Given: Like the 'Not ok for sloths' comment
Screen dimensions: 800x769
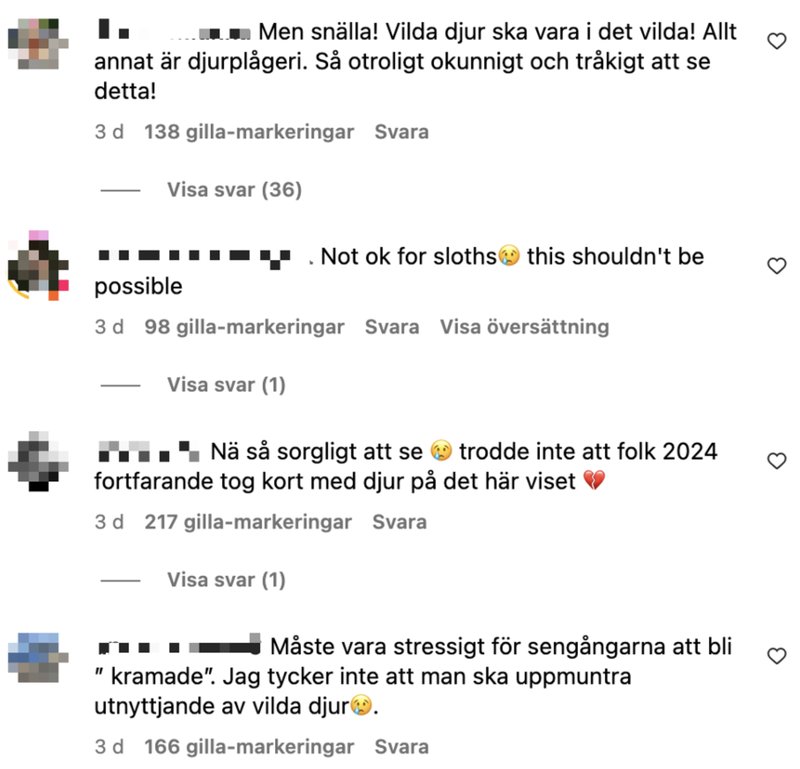Looking at the screenshot, I should coord(777,266).
